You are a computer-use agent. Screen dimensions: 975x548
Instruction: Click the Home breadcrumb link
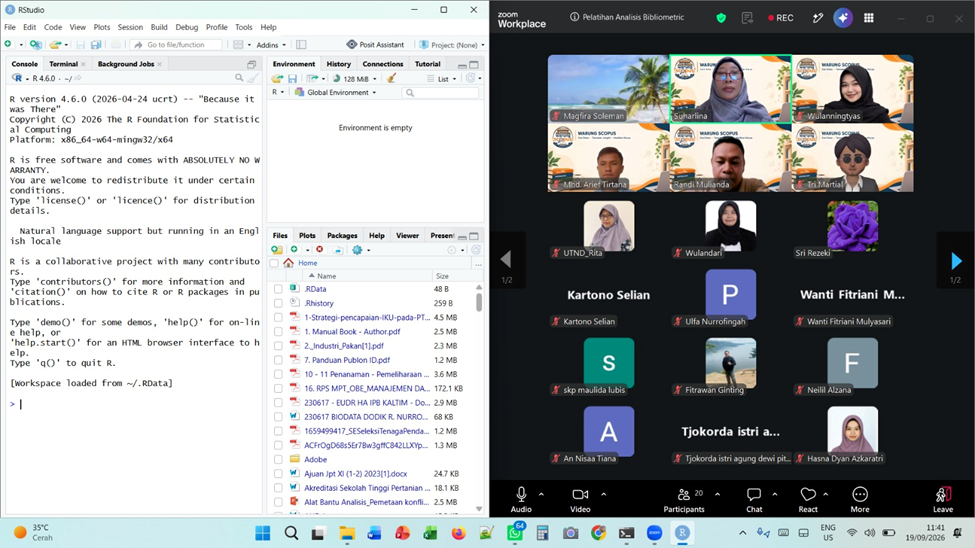[307, 263]
